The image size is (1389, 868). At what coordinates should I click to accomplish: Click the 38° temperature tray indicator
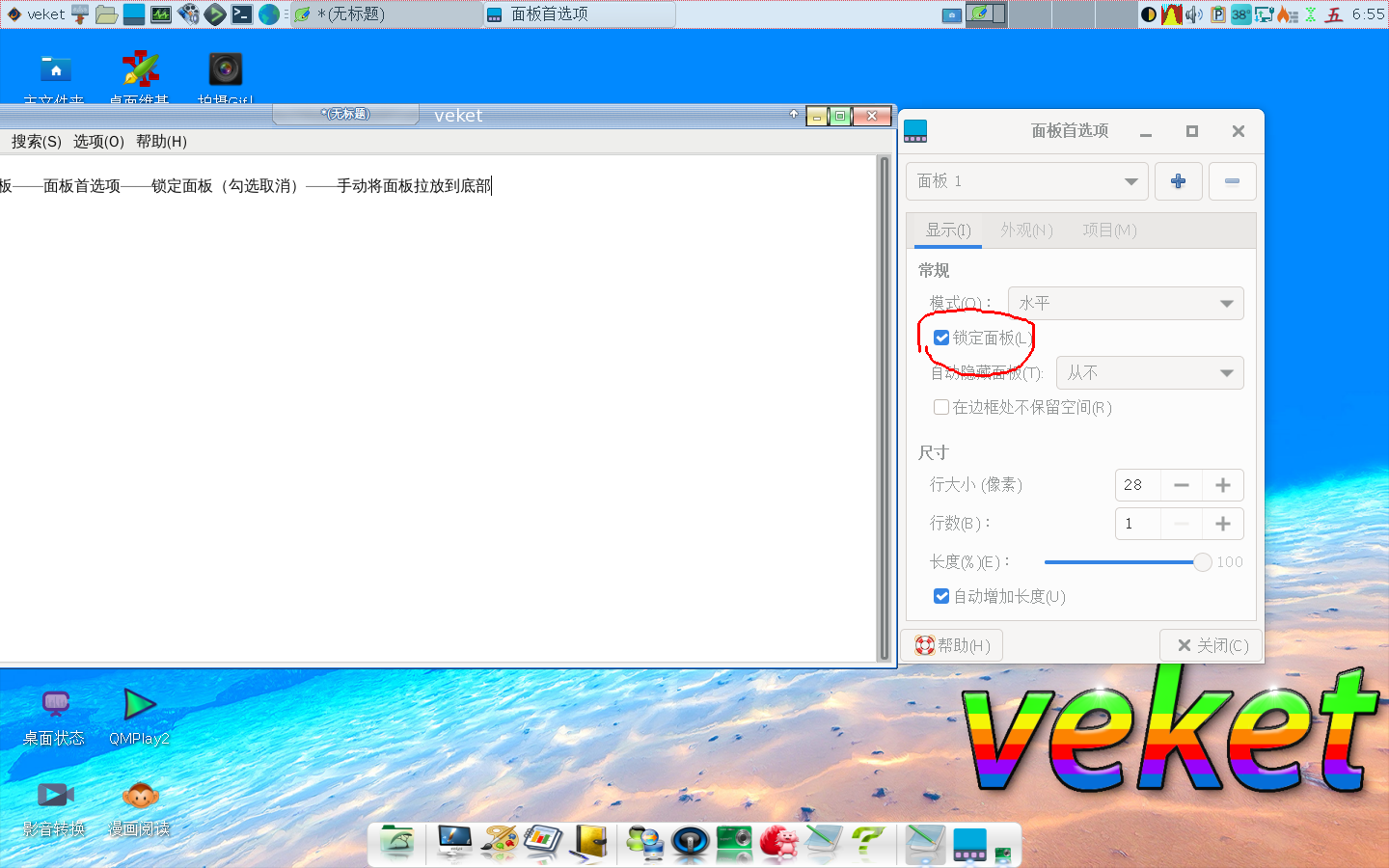pos(1240,14)
